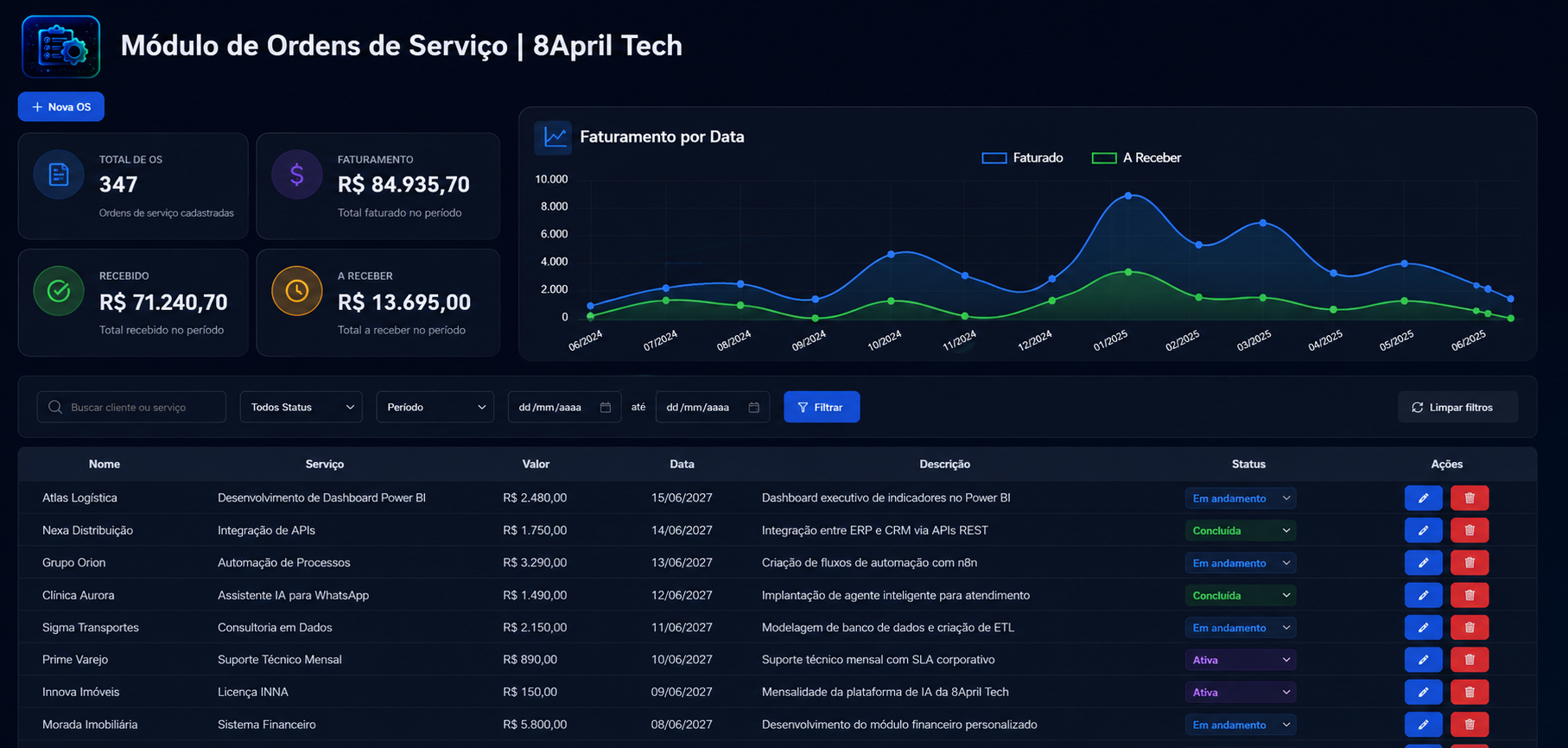Edit the Prime Varejo order
This screenshot has width=1568, height=748.
pyautogui.click(x=1423, y=660)
